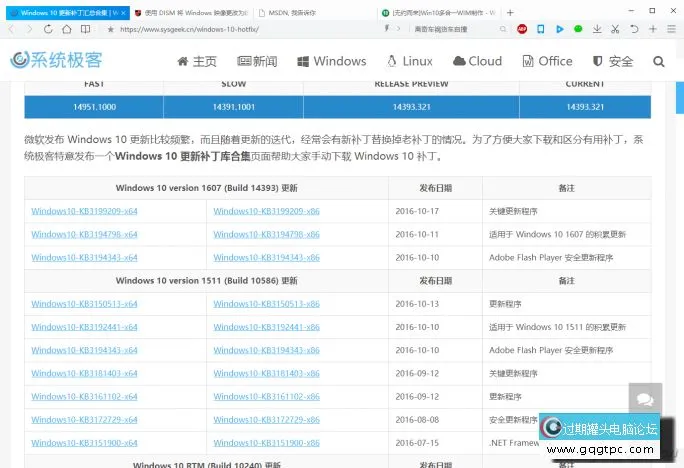
Task: Click the page vertical scrollbar thumb
Action: click(680, 97)
